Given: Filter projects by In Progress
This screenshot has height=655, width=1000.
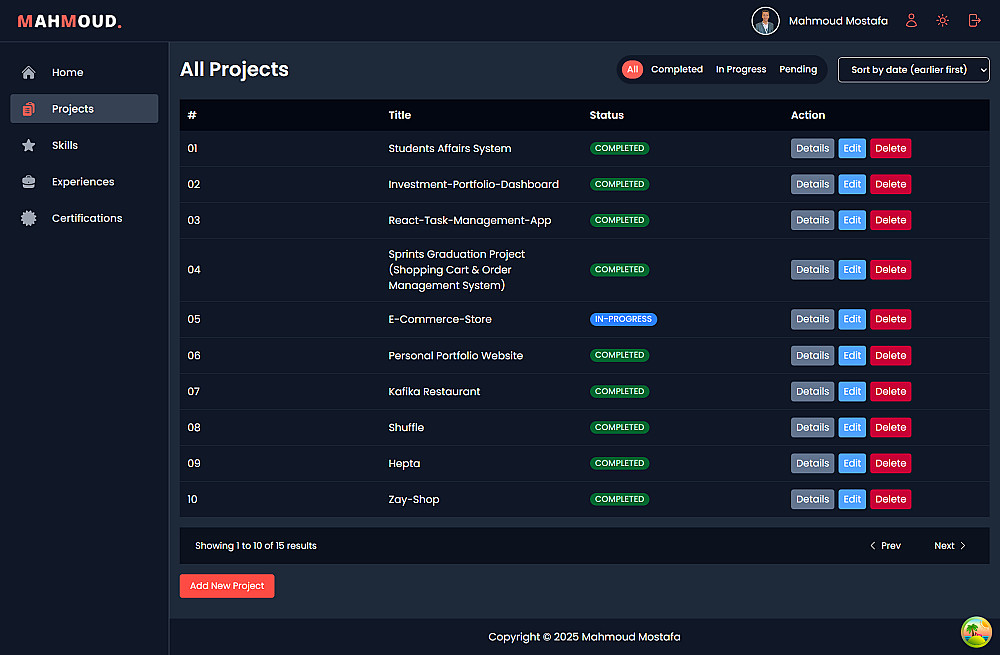Looking at the screenshot, I should point(741,70).
